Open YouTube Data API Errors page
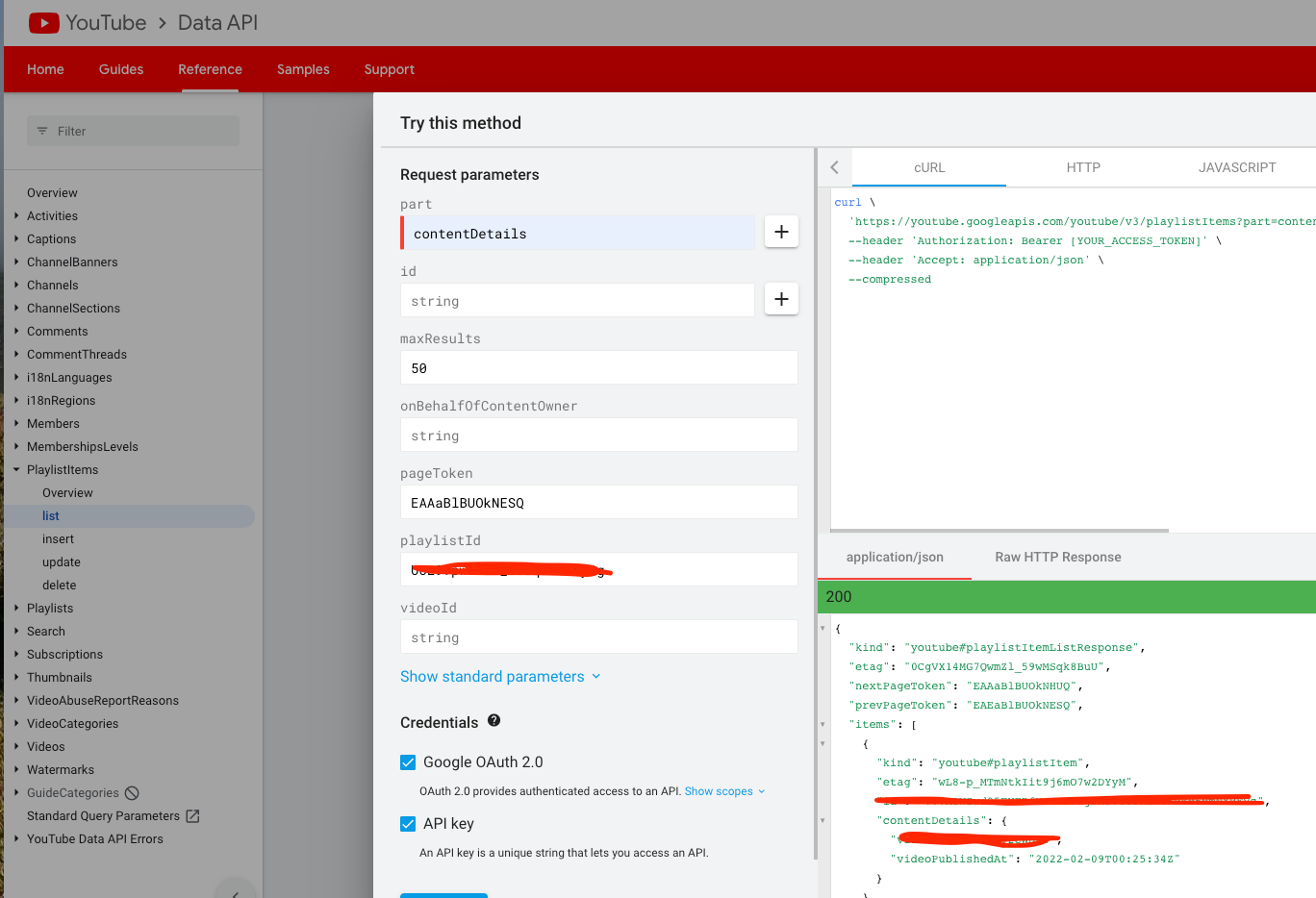This screenshot has width=1316, height=898. coord(95,839)
